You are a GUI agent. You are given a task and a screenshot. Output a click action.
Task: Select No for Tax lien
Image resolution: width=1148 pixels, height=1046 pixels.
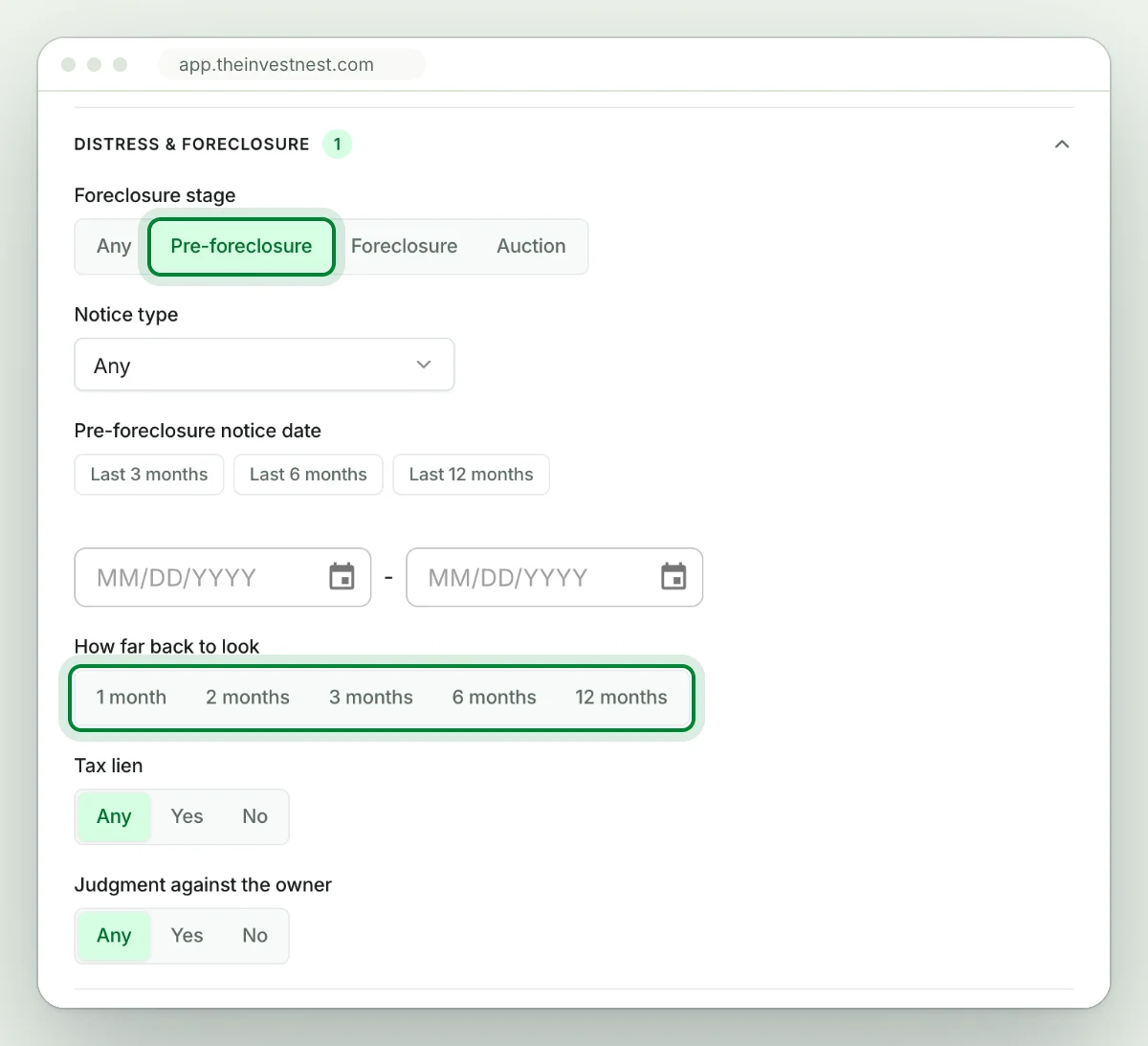click(254, 816)
